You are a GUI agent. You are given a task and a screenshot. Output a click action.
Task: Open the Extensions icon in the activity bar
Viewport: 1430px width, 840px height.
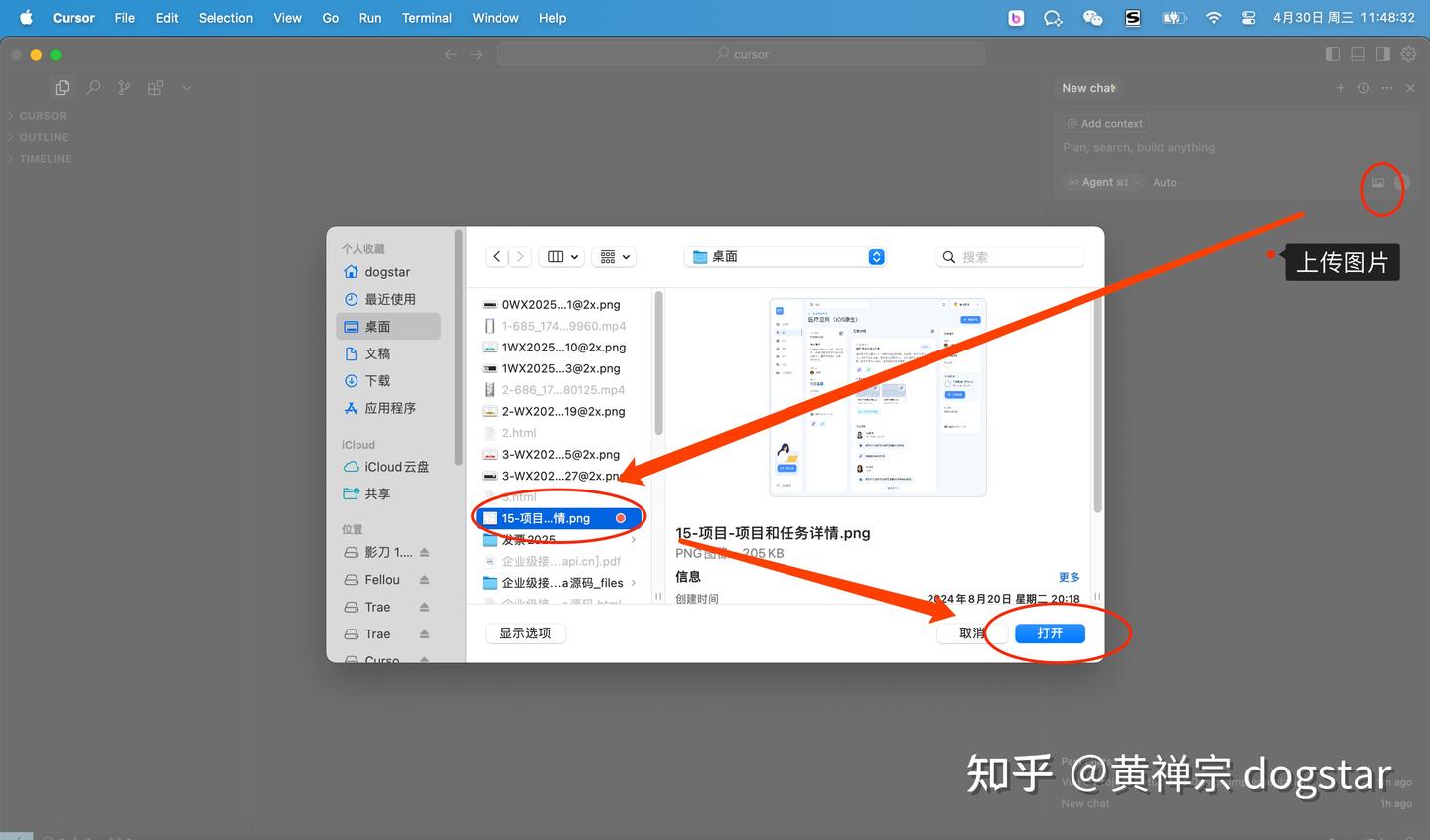tap(155, 87)
